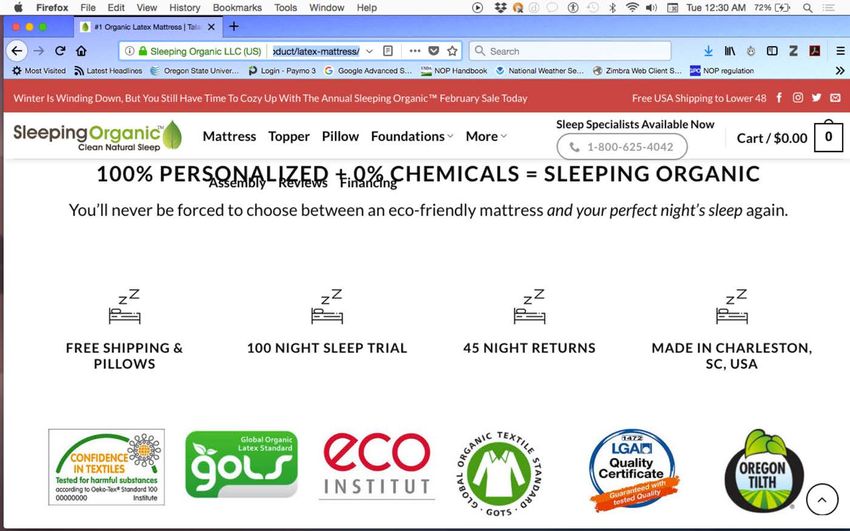Expand the More dropdown menu

(x=486, y=136)
